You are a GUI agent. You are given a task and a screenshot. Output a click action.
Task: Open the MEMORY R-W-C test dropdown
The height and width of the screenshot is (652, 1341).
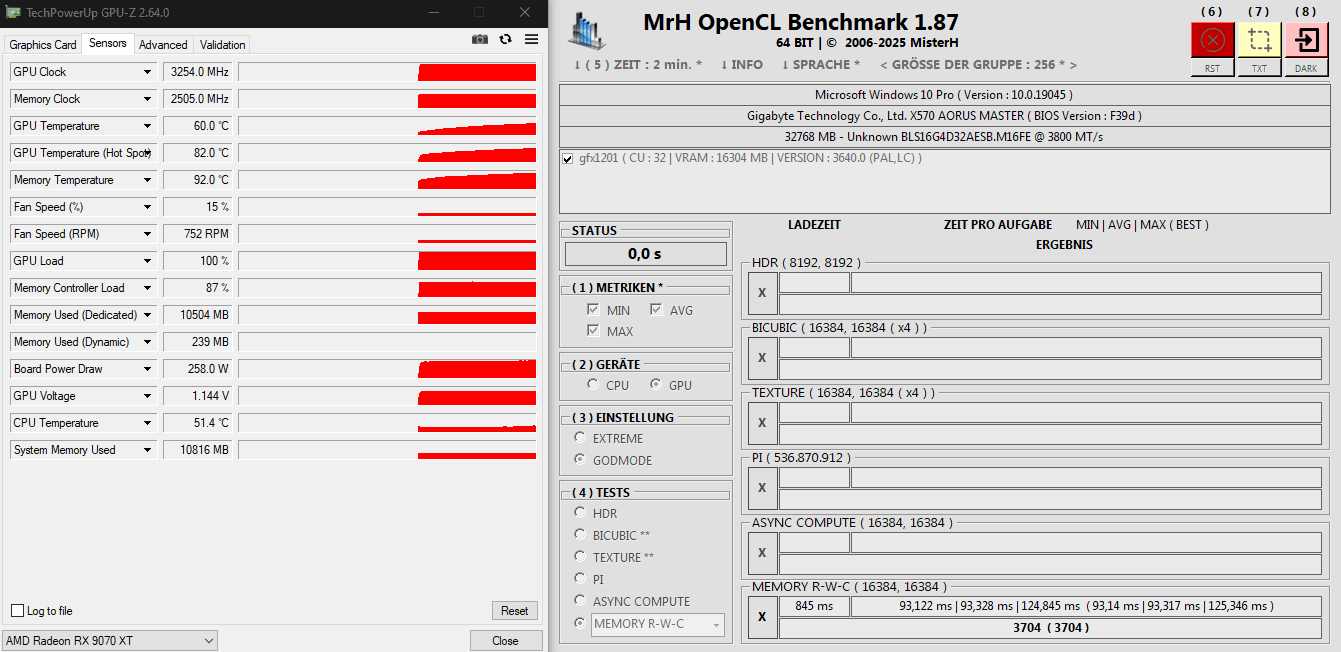pos(658,624)
